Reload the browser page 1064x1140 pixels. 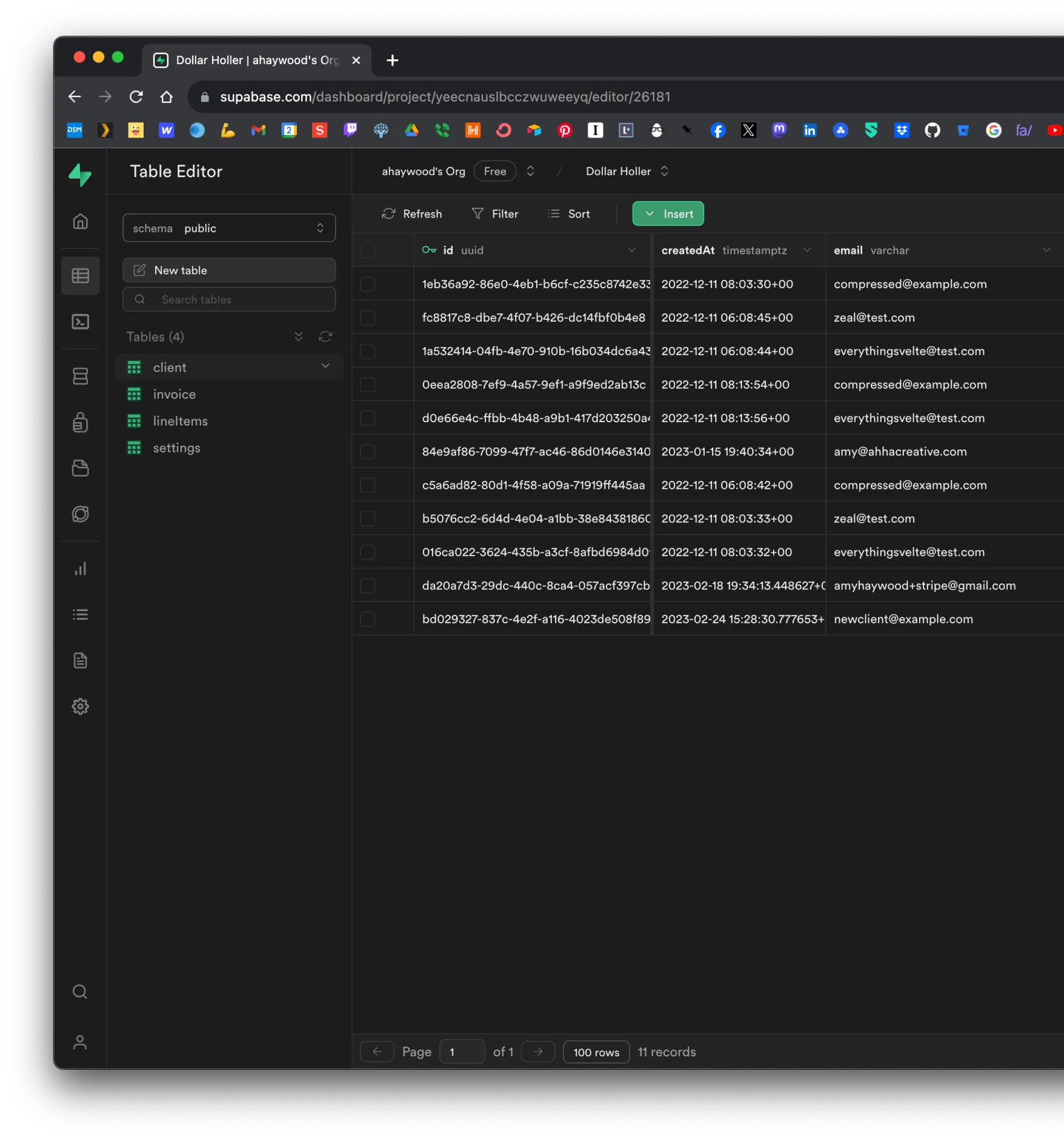136,97
